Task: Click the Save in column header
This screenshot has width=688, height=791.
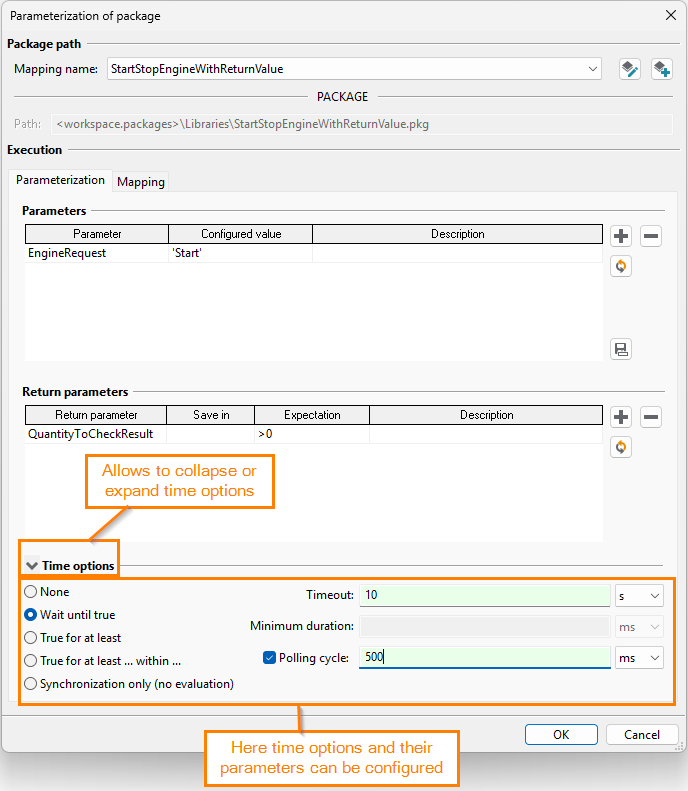Action: coord(211,415)
